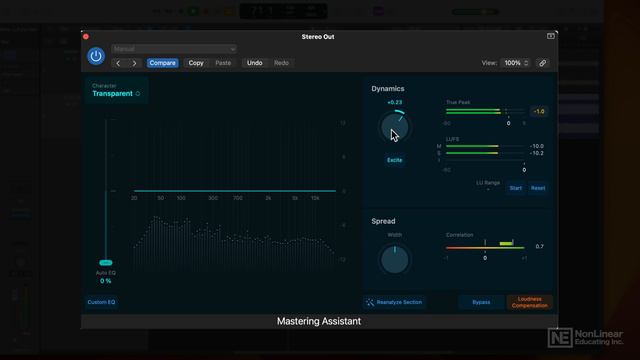The width and height of the screenshot is (640, 360).
Task: Click the Auto EQ 0 % value
Action: coord(105,281)
